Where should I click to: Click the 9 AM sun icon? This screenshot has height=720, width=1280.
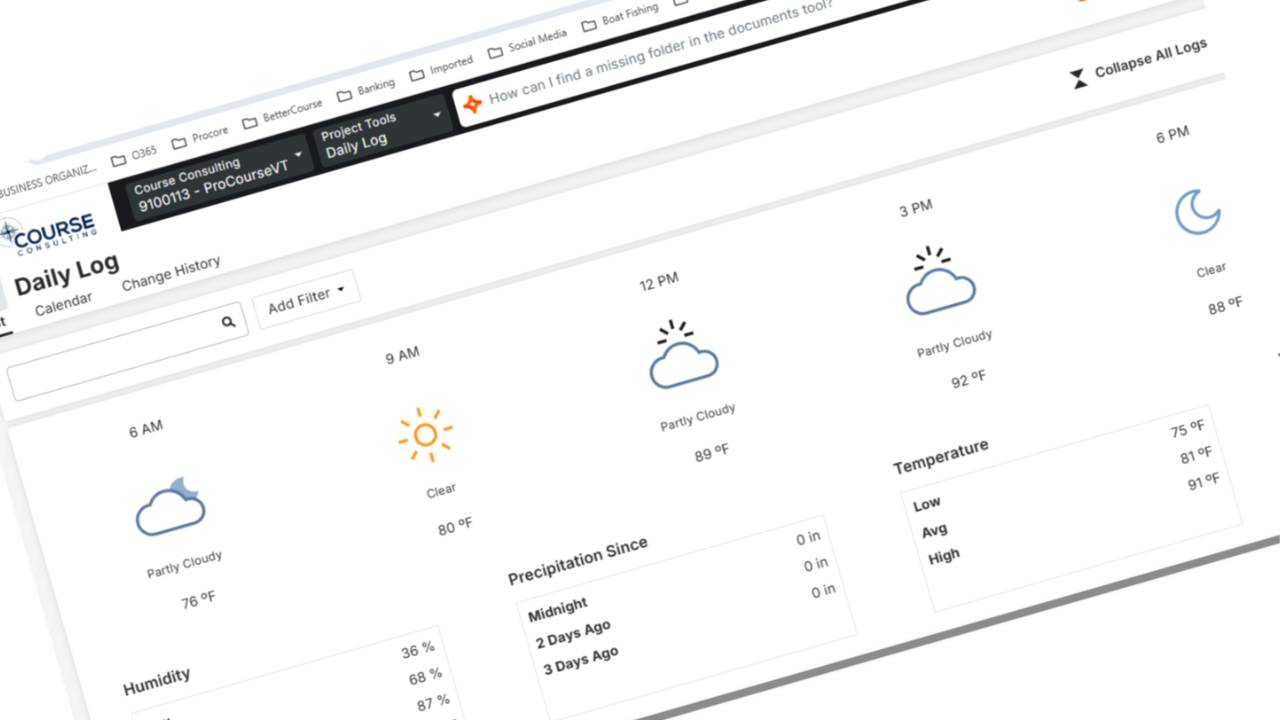(x=425, y=435)
